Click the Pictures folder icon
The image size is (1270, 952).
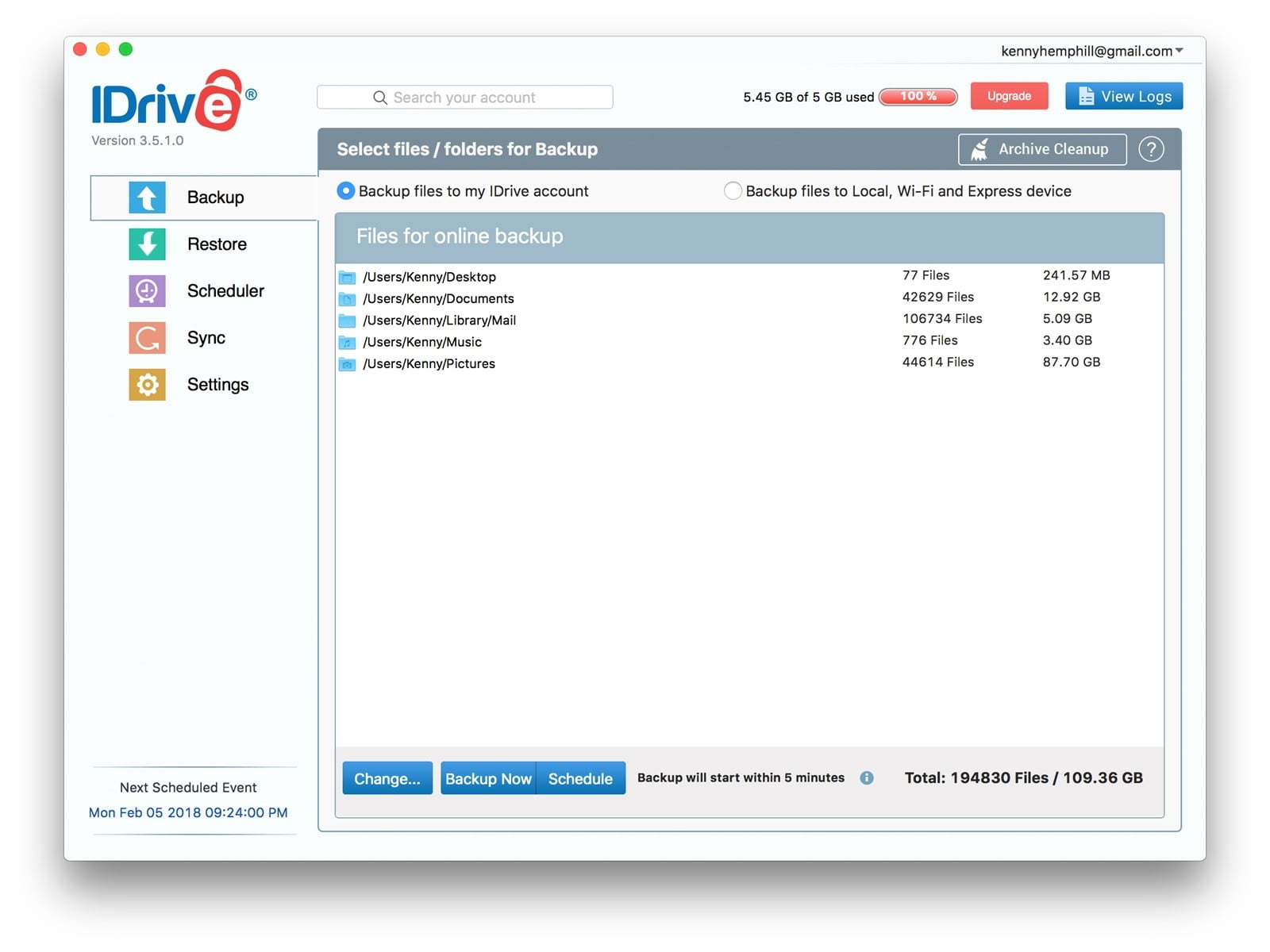point(347,364)
